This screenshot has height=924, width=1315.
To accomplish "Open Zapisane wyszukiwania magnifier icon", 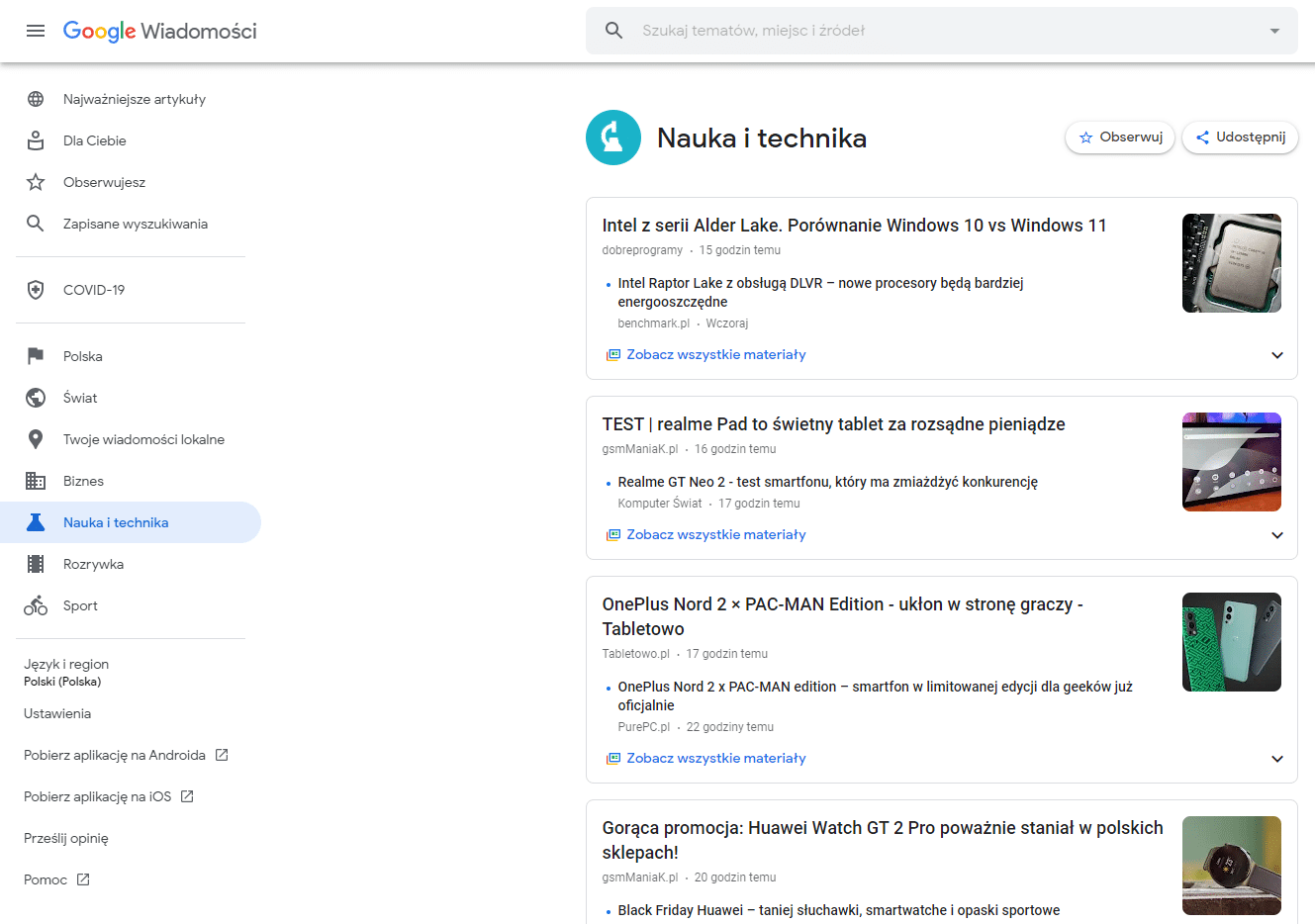I will (x=36, y=224).
